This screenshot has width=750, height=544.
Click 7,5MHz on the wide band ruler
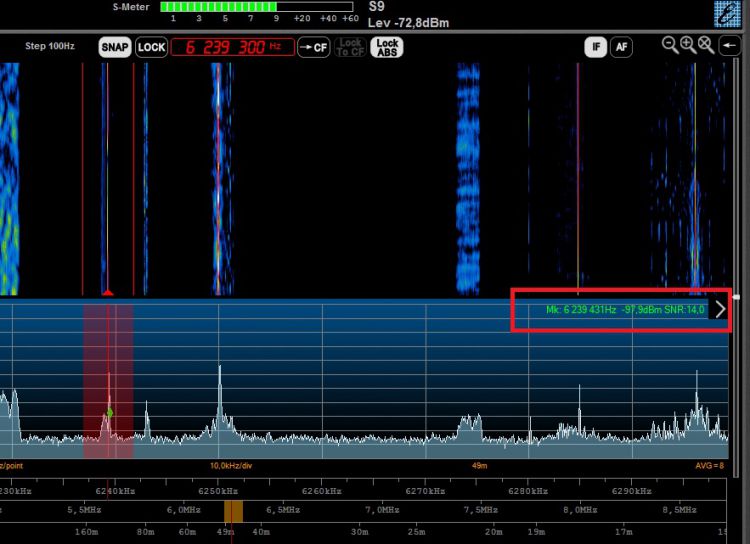(481, 510)
